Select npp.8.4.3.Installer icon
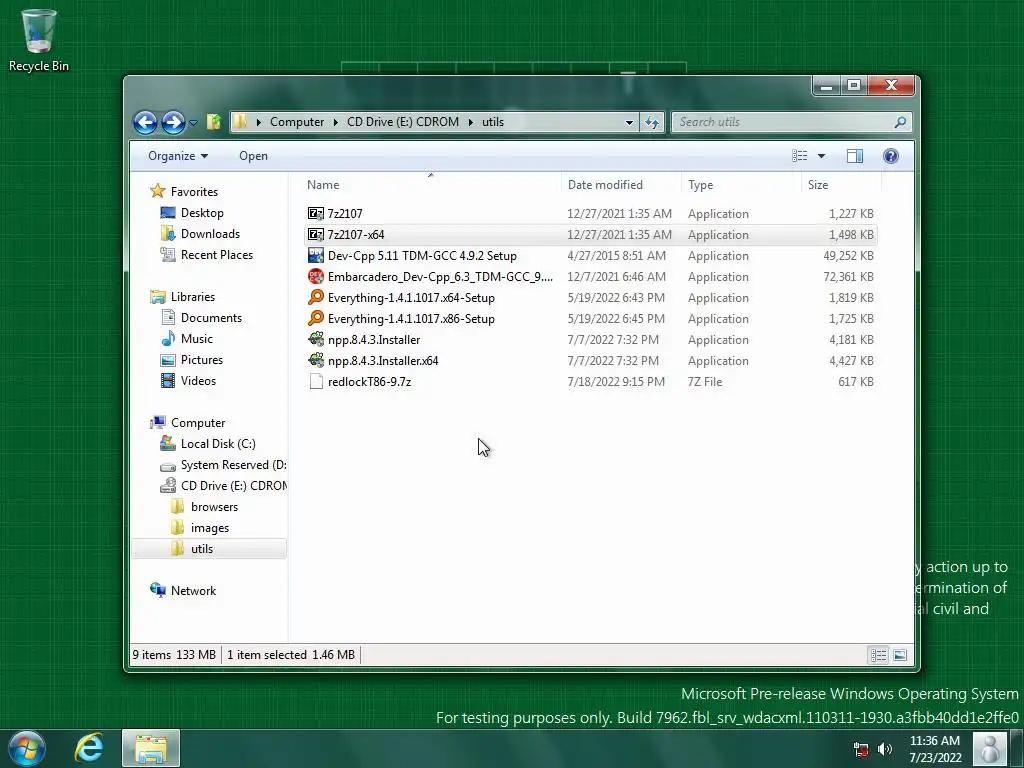 (315, 340)
